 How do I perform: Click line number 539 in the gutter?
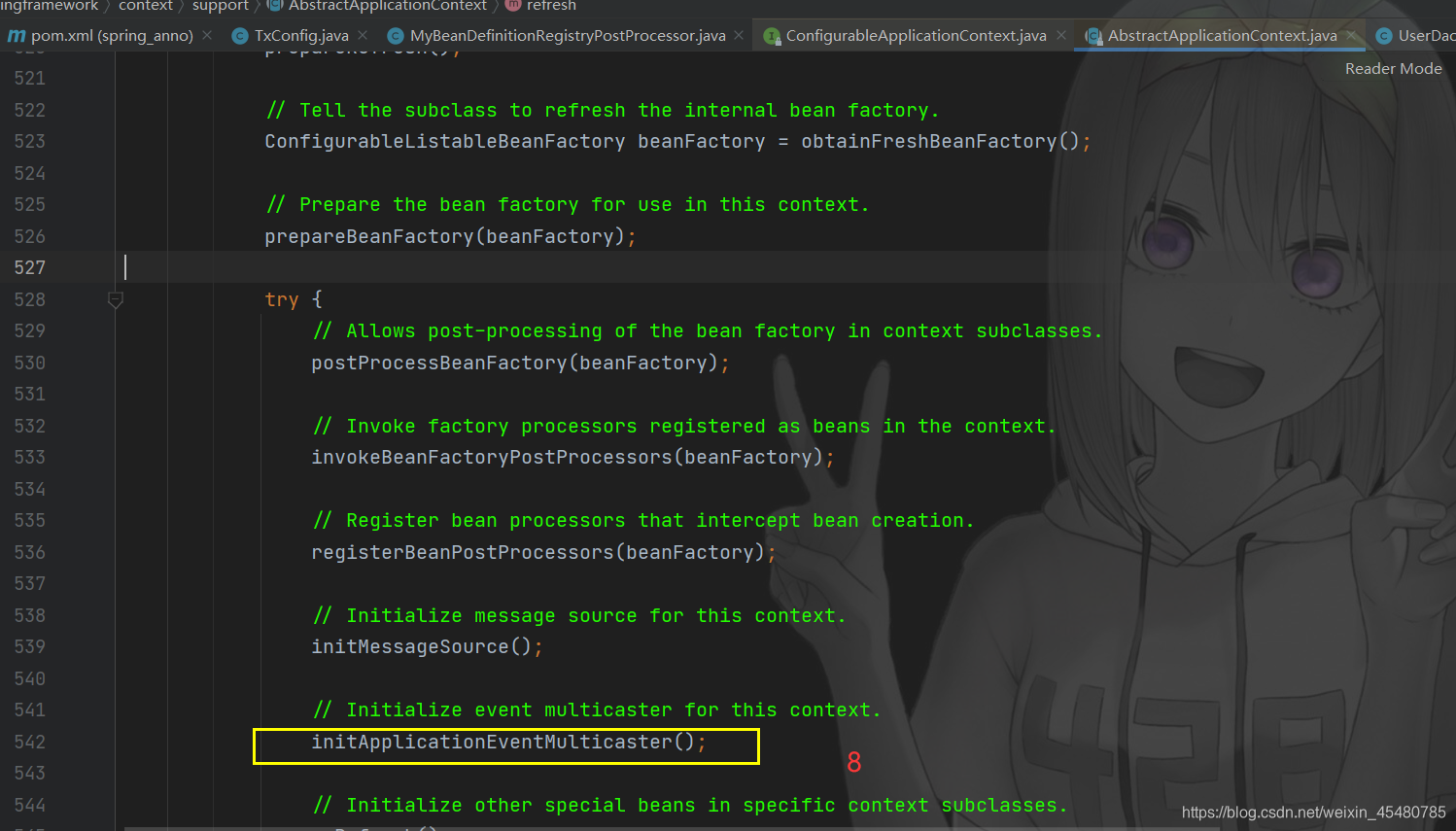pyautogui.click(x=30, y=646)
